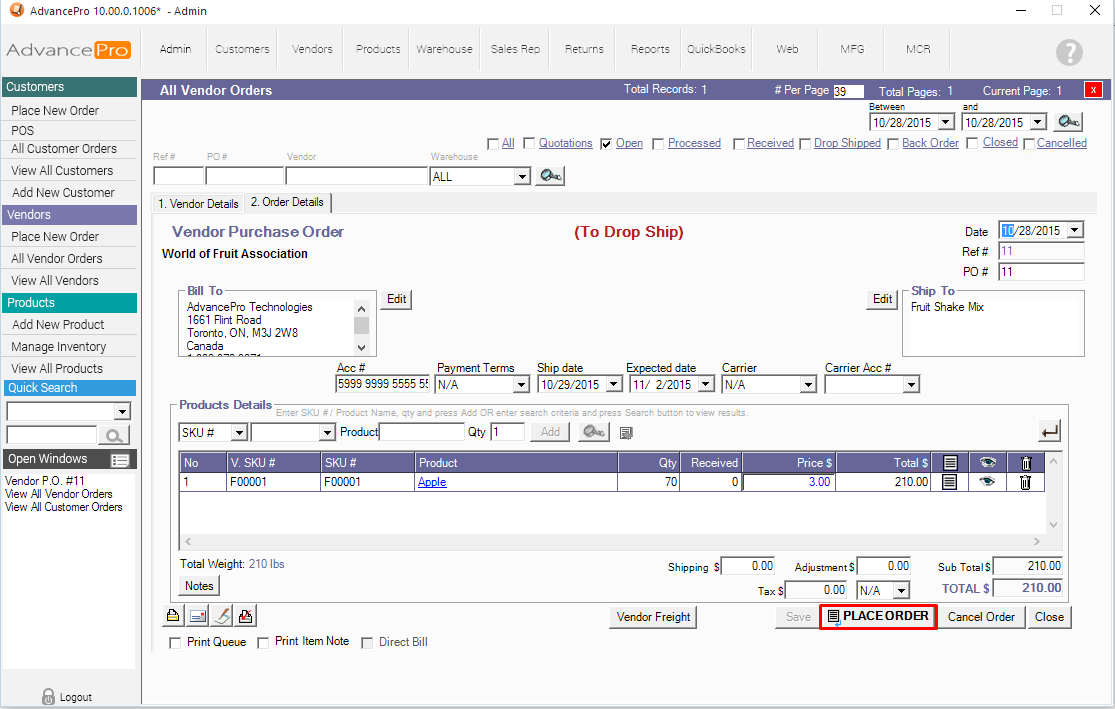Check the Quotations filter checkbox
Viewport: 1115px width, 709px height.
pyautogui.click(x=529, y=144)
